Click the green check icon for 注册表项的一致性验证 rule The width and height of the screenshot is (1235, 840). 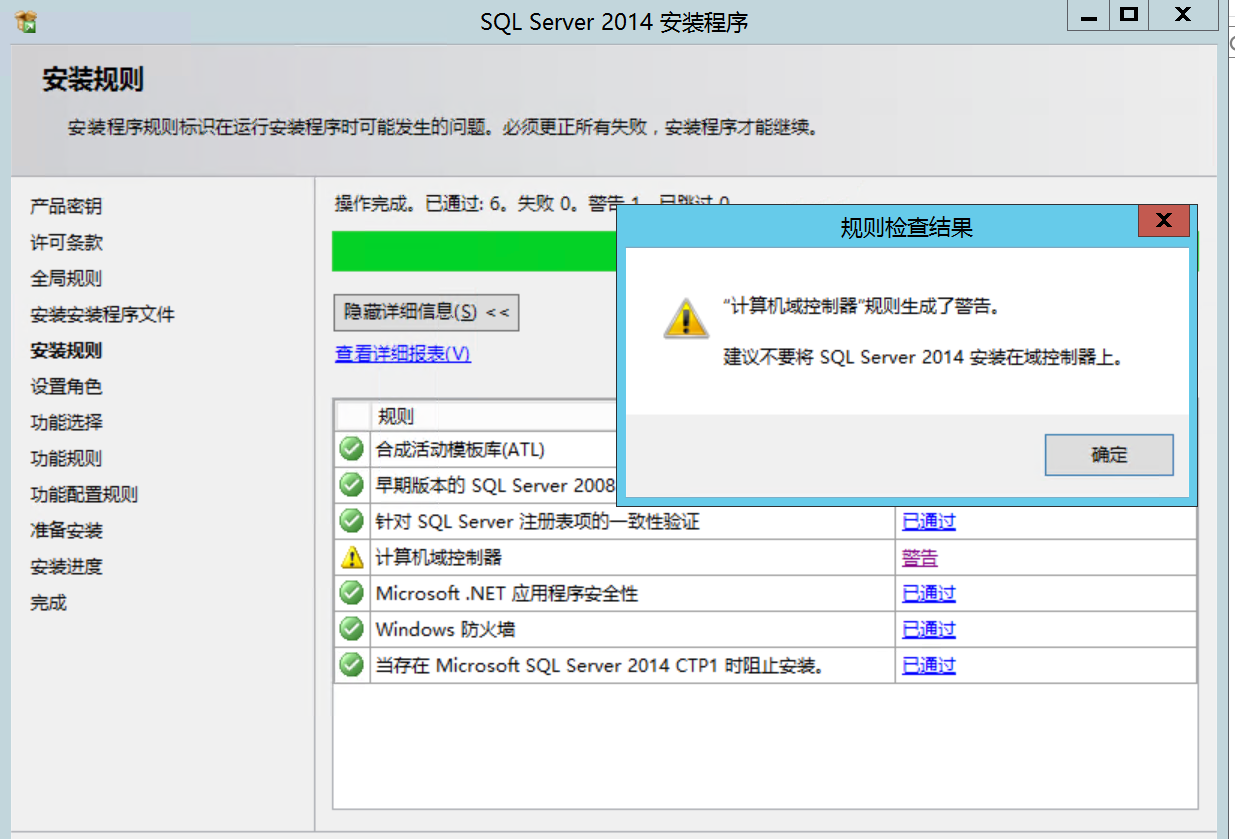pyautogui.click(x=352, y=521)
